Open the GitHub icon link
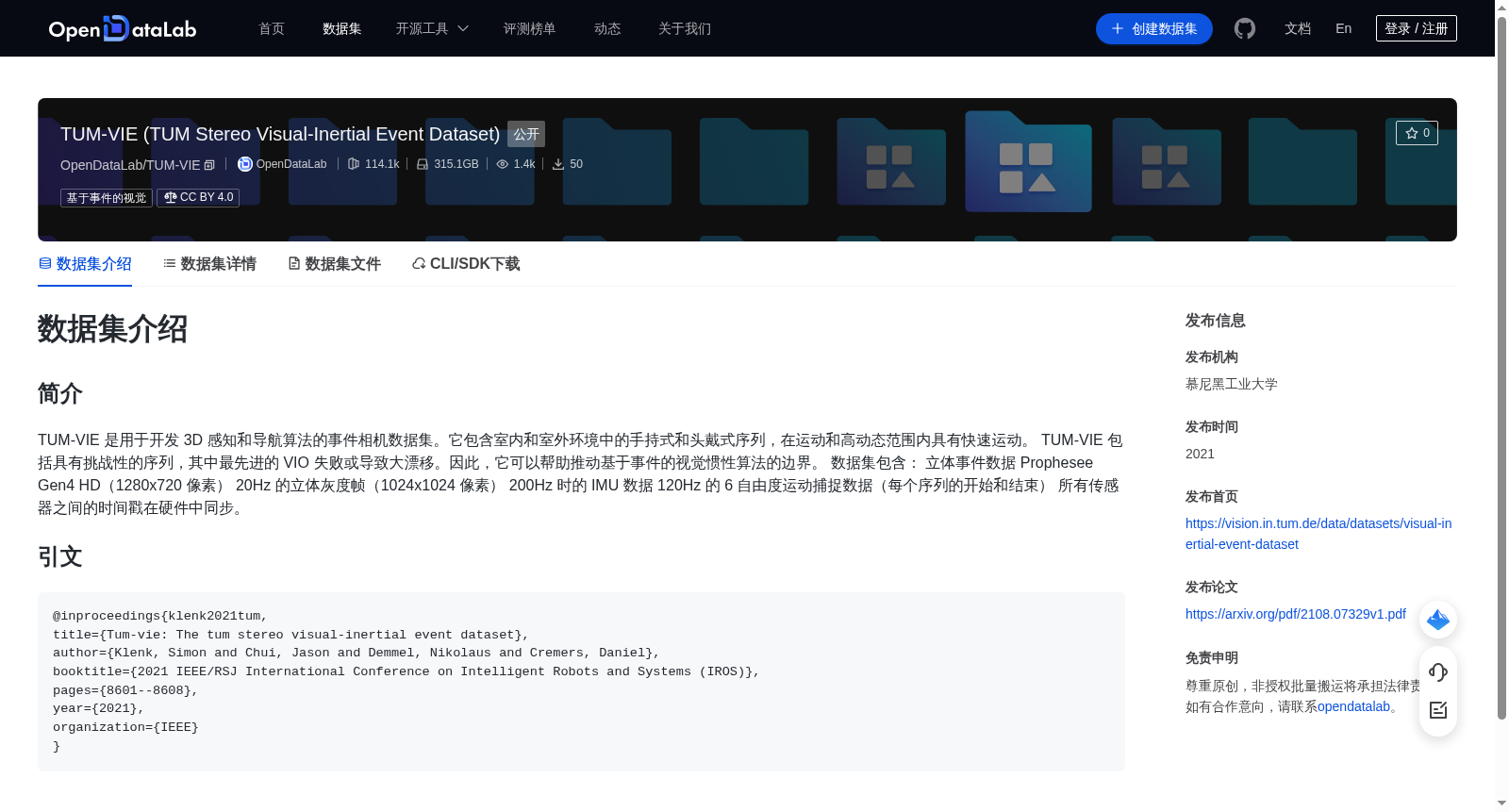 click(1245, 28)
